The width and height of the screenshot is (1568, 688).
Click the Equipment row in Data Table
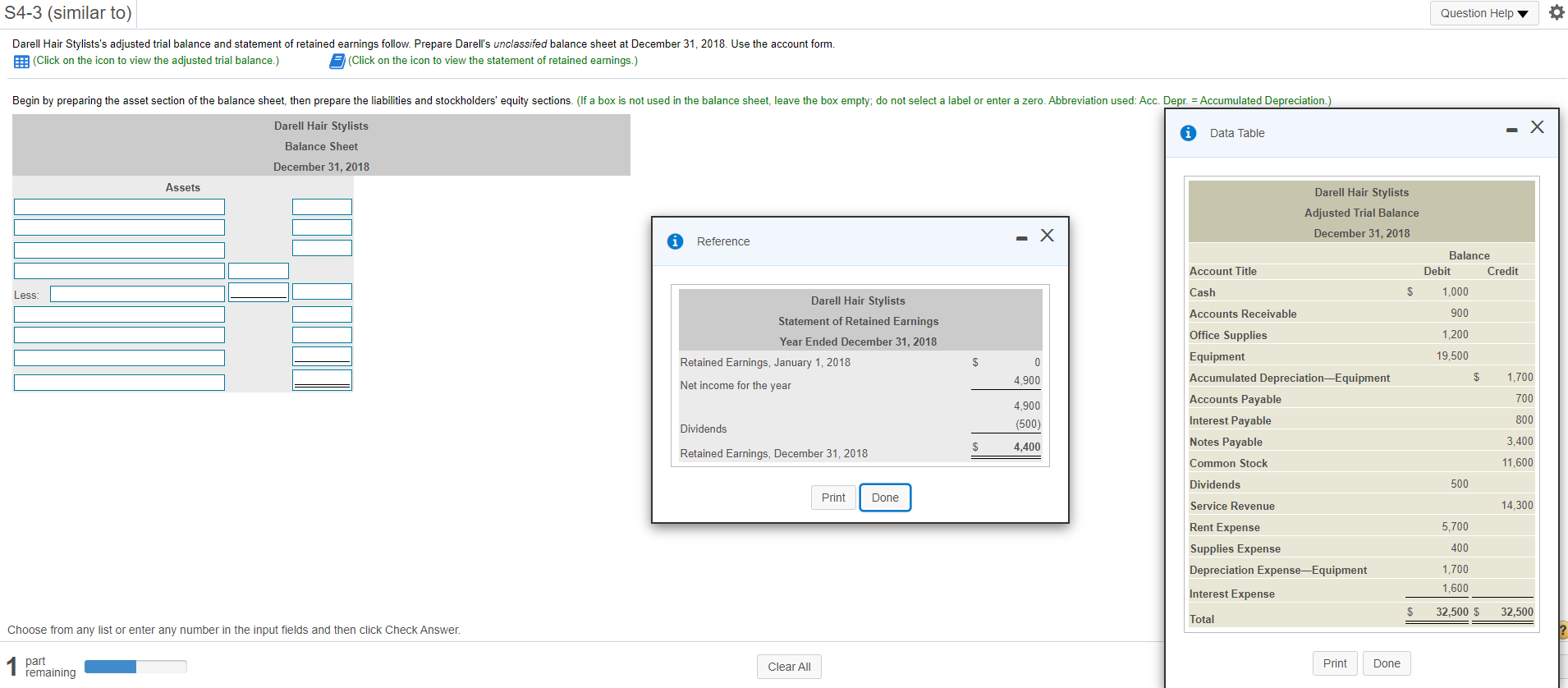point(1361,356)
